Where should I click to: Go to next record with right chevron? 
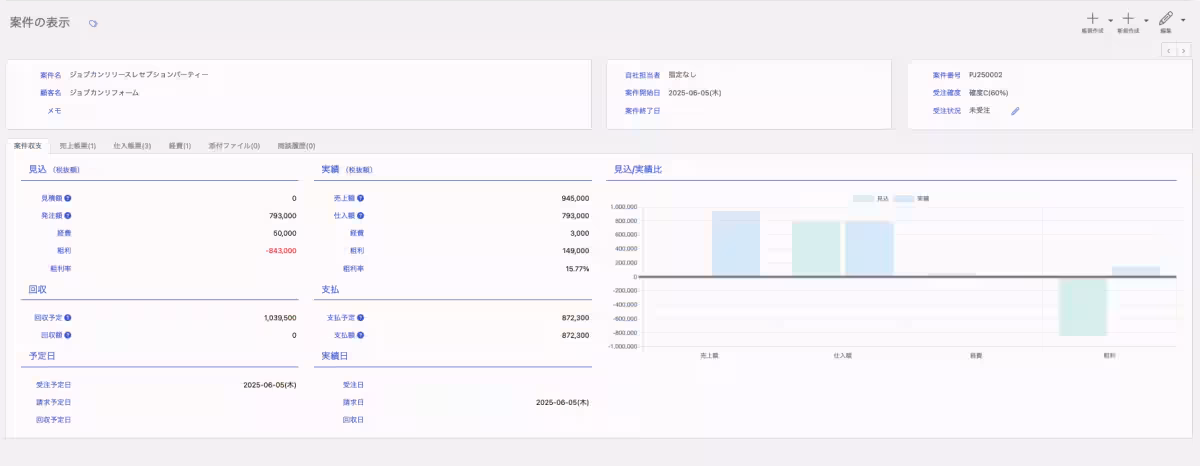(x=1184, y=50)
